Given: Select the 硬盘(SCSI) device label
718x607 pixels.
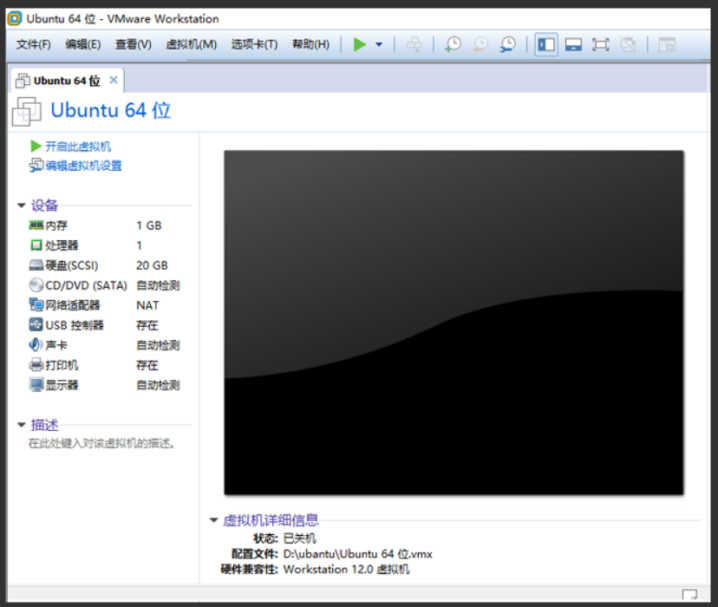Looking at the screenshot, I should (x=72, y=266).
